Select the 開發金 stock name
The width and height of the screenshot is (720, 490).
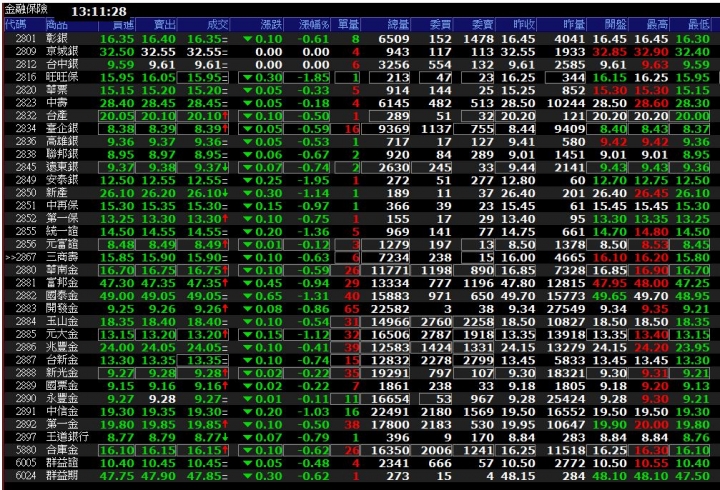[x=62, y=309]
